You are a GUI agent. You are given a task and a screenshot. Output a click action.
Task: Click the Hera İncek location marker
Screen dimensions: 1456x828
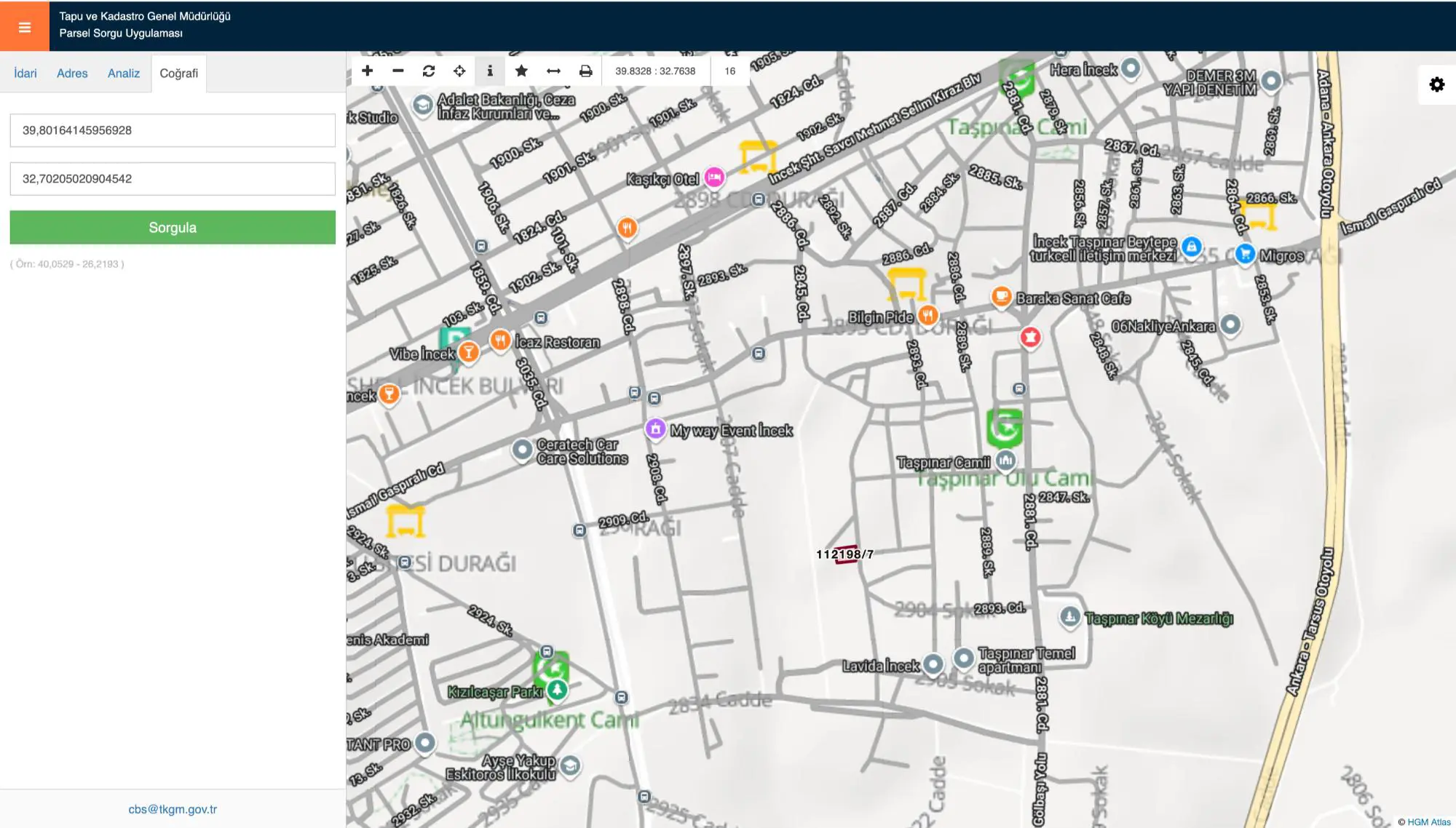click(1131, 68)
